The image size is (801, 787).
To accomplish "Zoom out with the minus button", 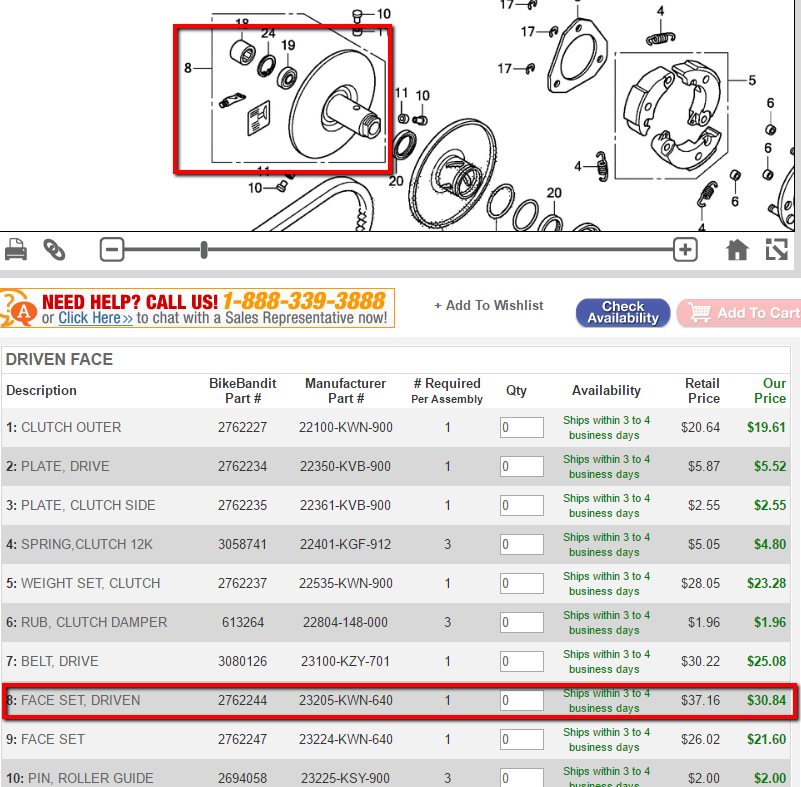I will 112,250.
